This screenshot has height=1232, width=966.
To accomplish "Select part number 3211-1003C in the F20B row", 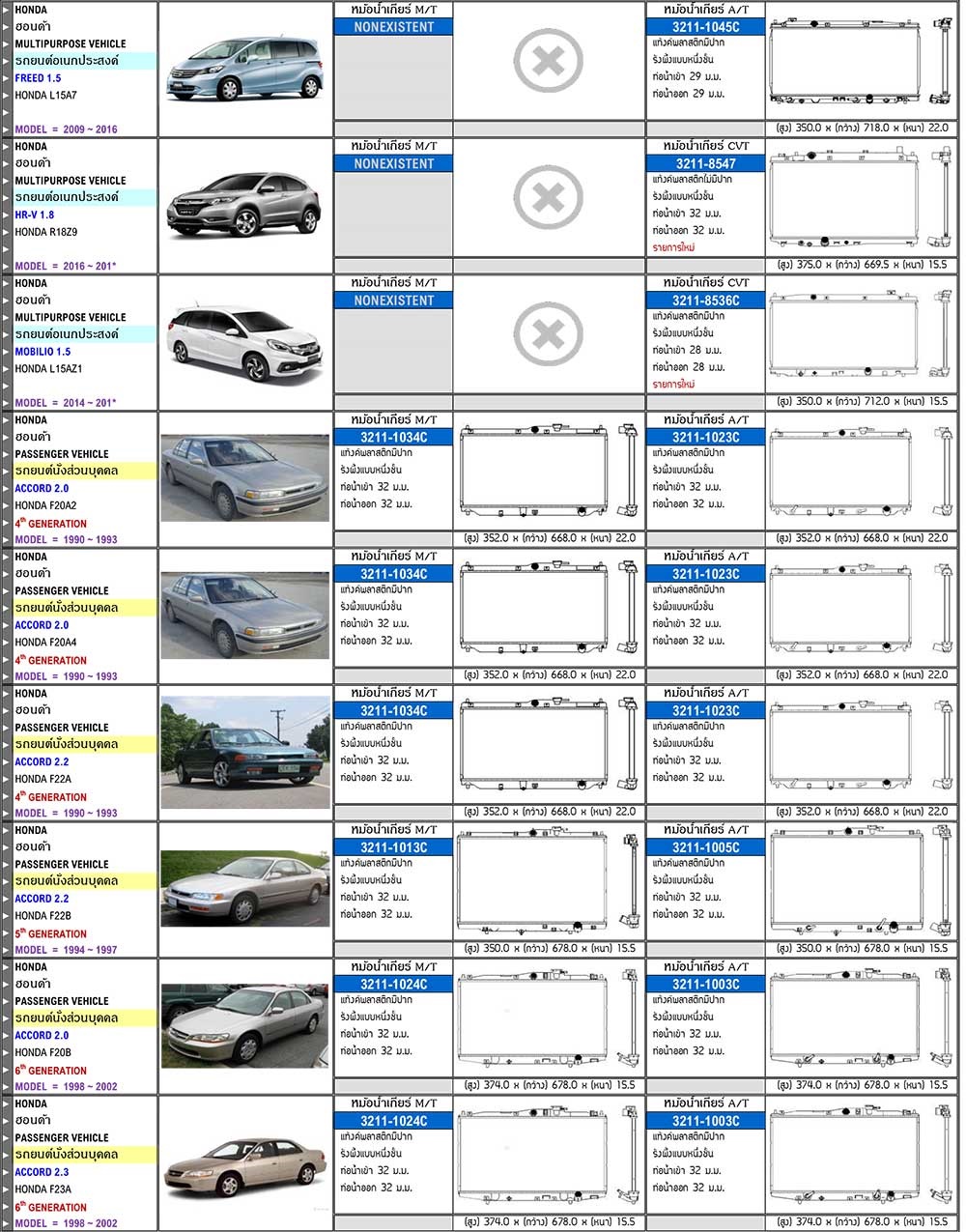I will (x=706, y=985).
